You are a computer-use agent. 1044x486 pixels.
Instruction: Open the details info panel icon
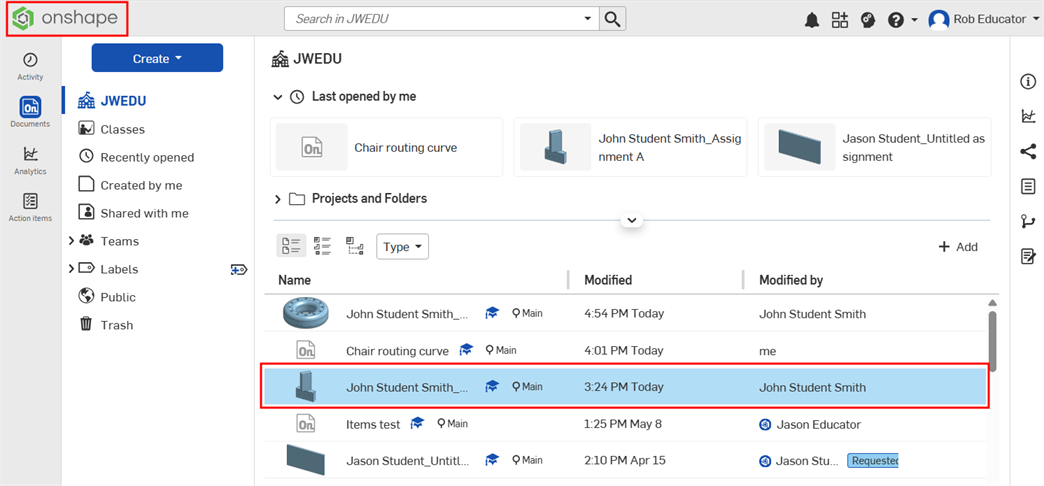[x=1028, y=82]
